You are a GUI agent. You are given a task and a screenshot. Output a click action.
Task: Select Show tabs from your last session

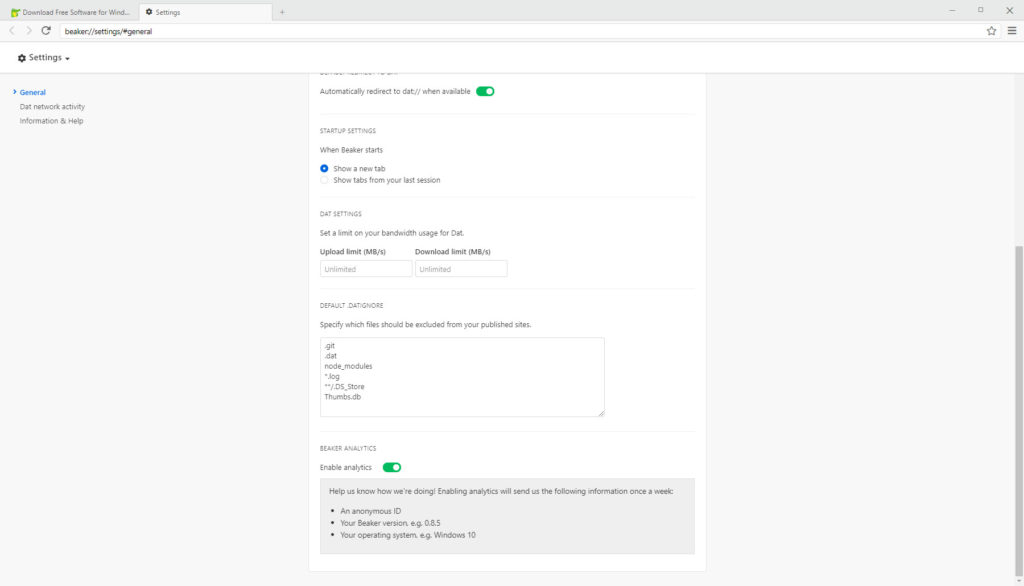324,180
